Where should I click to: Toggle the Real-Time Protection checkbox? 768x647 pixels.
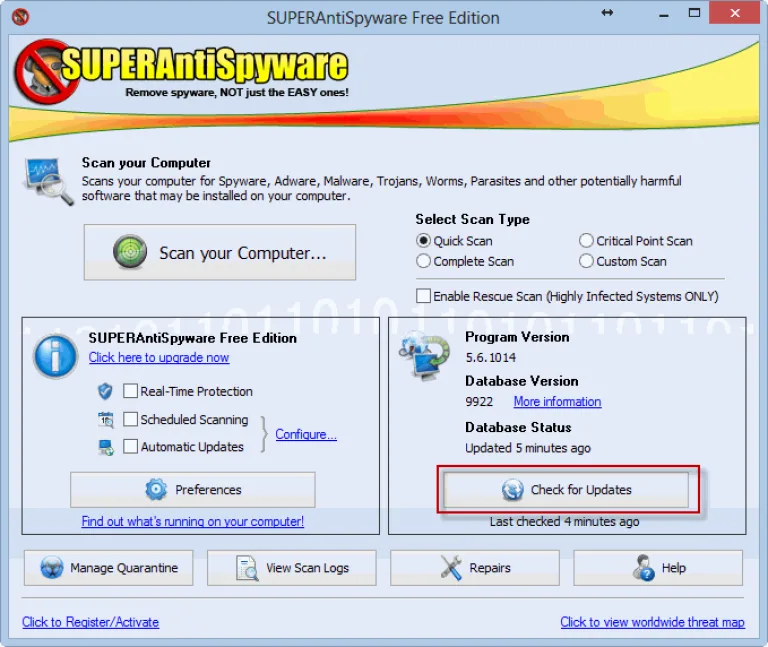(x=130, y=391)
